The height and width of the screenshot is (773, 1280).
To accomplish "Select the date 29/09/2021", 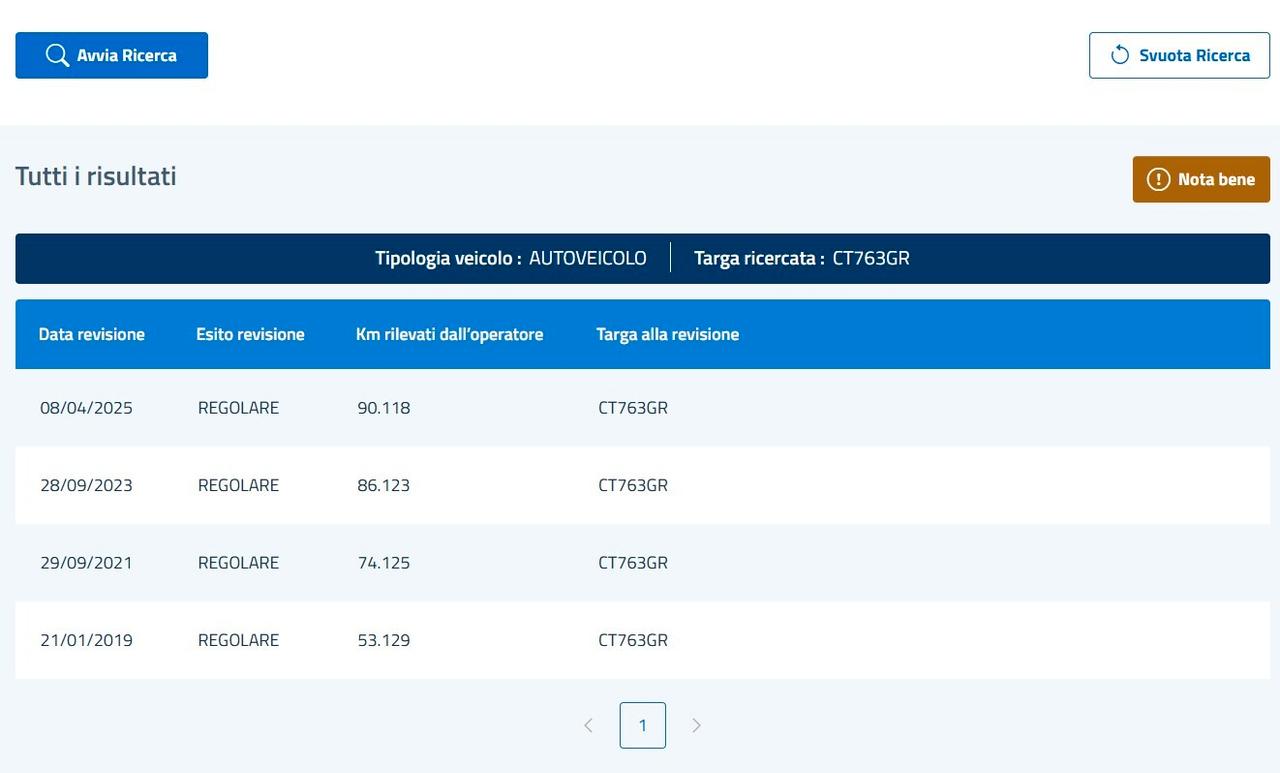I will pyautogui.click(x=86, y=563).
